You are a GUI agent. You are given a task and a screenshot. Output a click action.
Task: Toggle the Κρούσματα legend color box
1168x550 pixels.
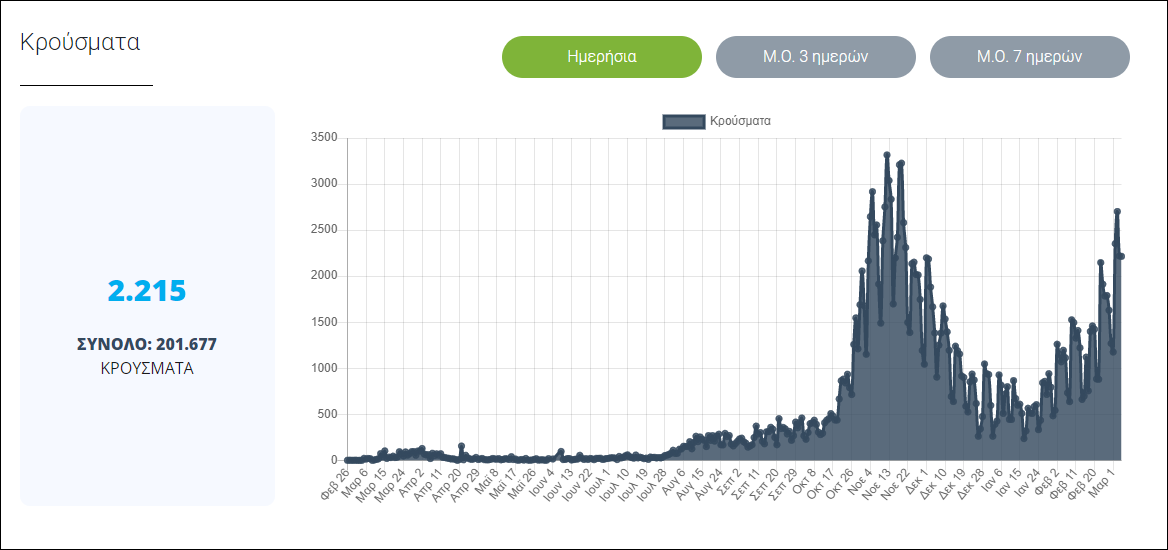[683, 121]
